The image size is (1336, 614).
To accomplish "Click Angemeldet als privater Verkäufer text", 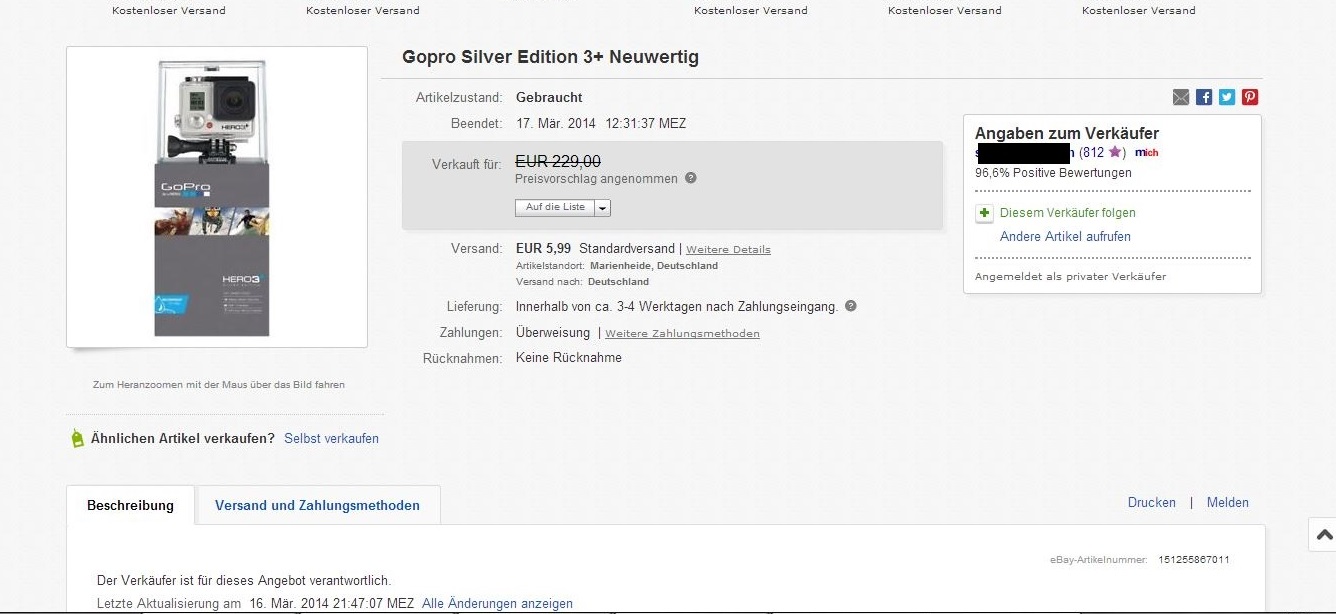I will pyautogui.click(x=1070, y=277).
